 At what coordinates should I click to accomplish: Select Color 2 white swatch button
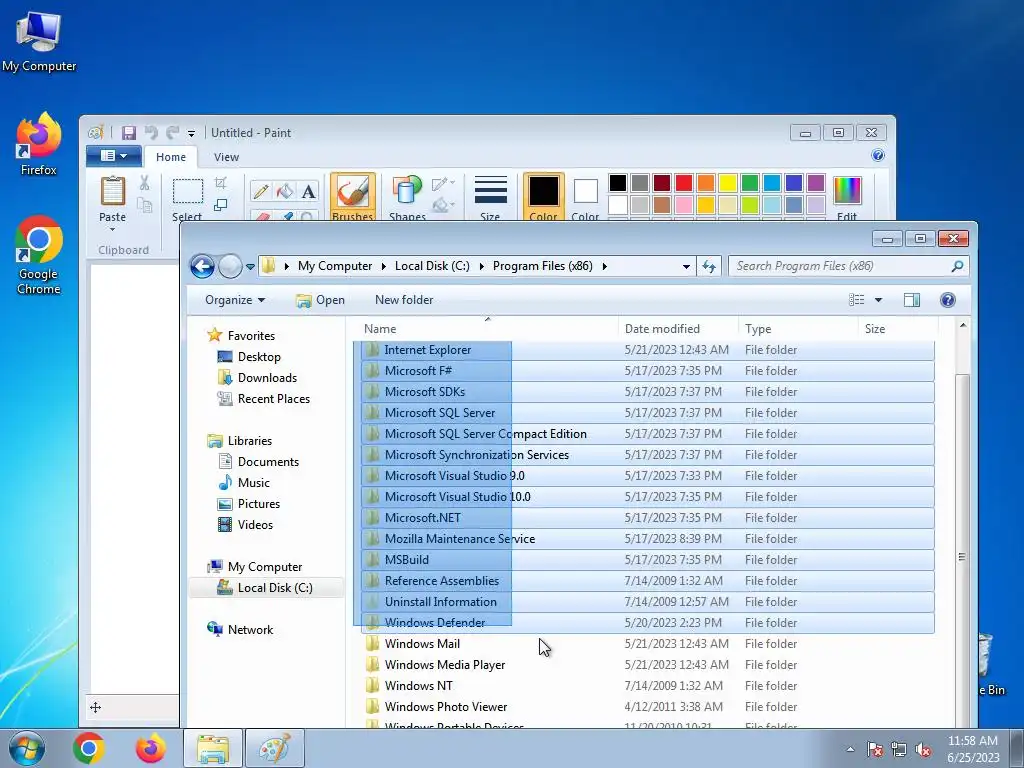(585, 197)
